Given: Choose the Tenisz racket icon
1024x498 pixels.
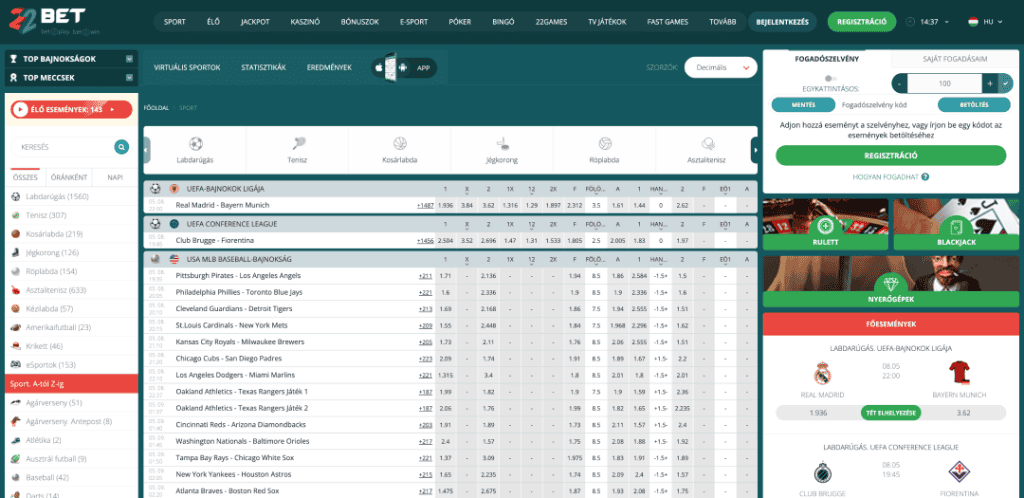Looking at the screenshot, I should pyautogui.click(x=297, y=143).
